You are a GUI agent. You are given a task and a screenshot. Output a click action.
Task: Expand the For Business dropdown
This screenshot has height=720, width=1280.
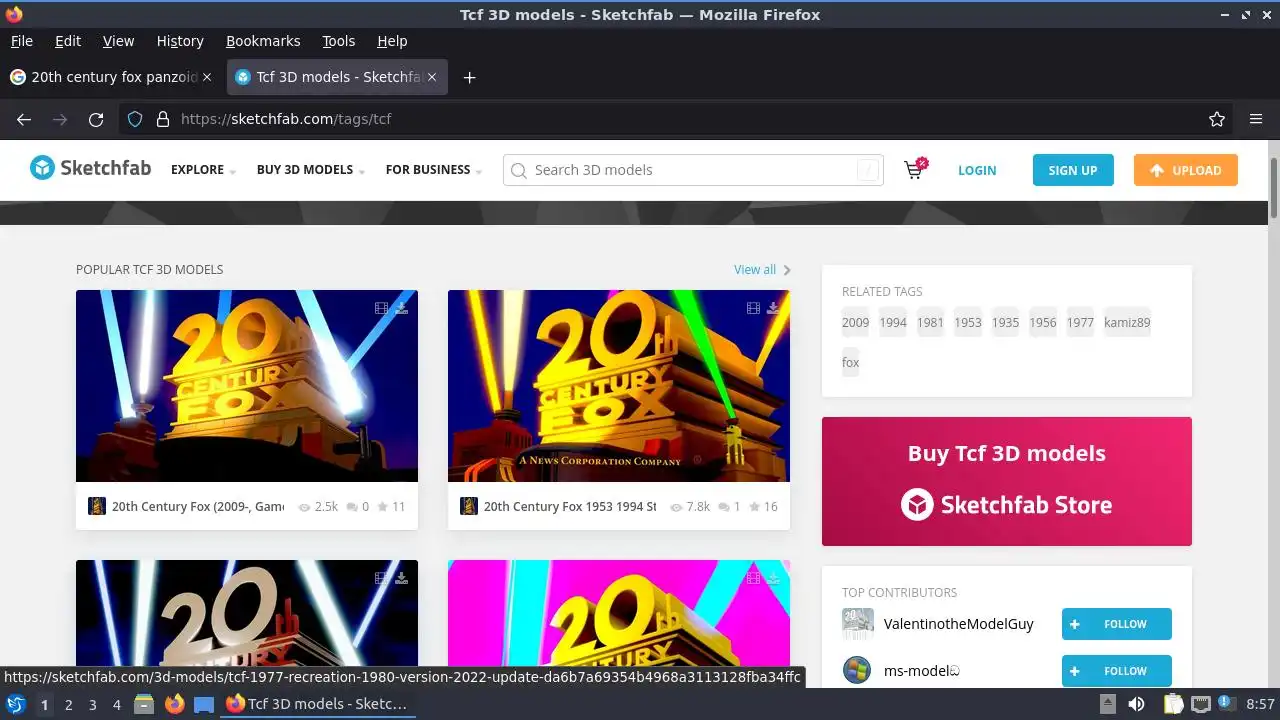tap(434, 170)
